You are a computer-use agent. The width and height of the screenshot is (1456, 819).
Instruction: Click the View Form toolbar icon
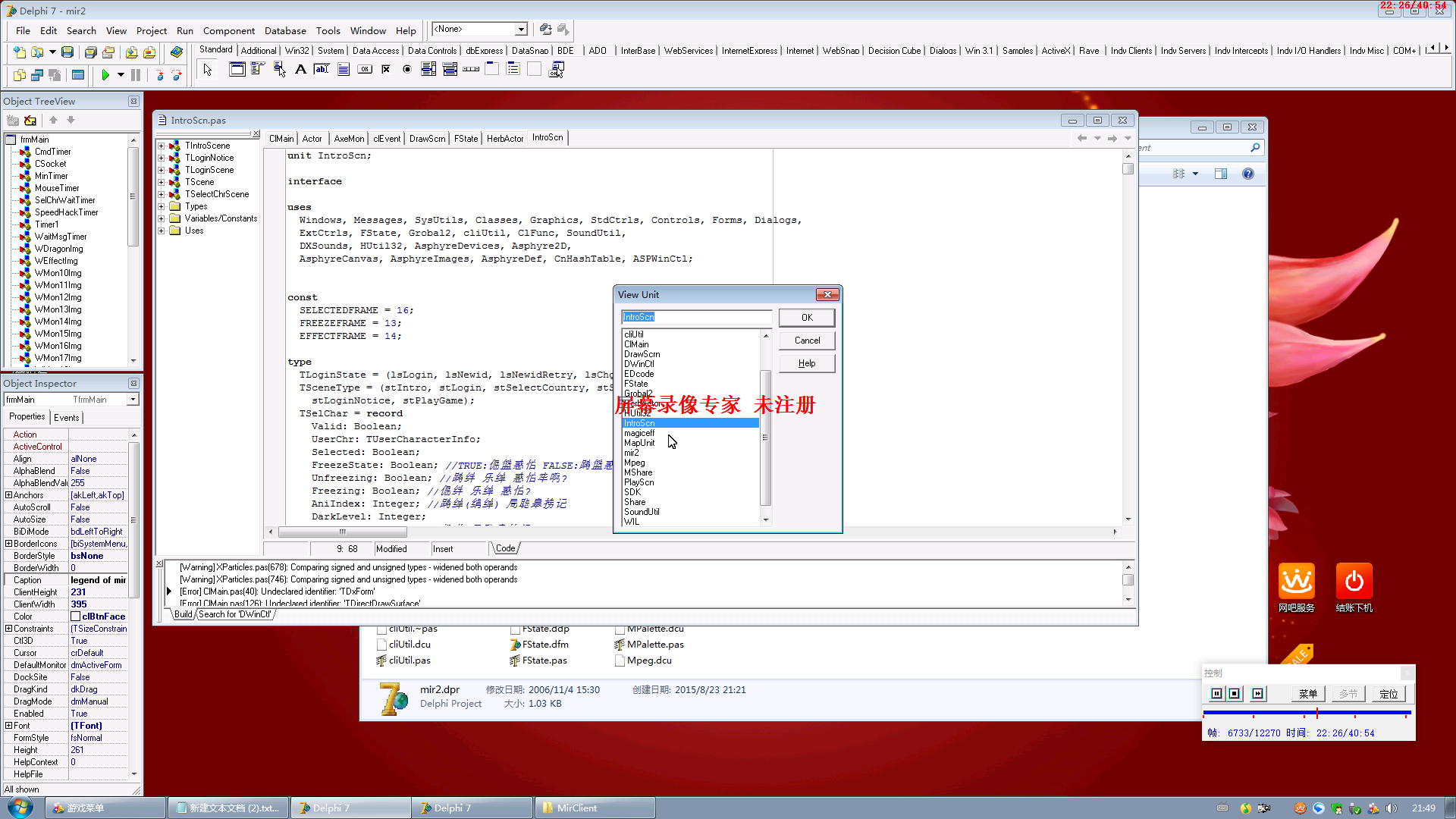pyautogui.click(x=37, y=75)
